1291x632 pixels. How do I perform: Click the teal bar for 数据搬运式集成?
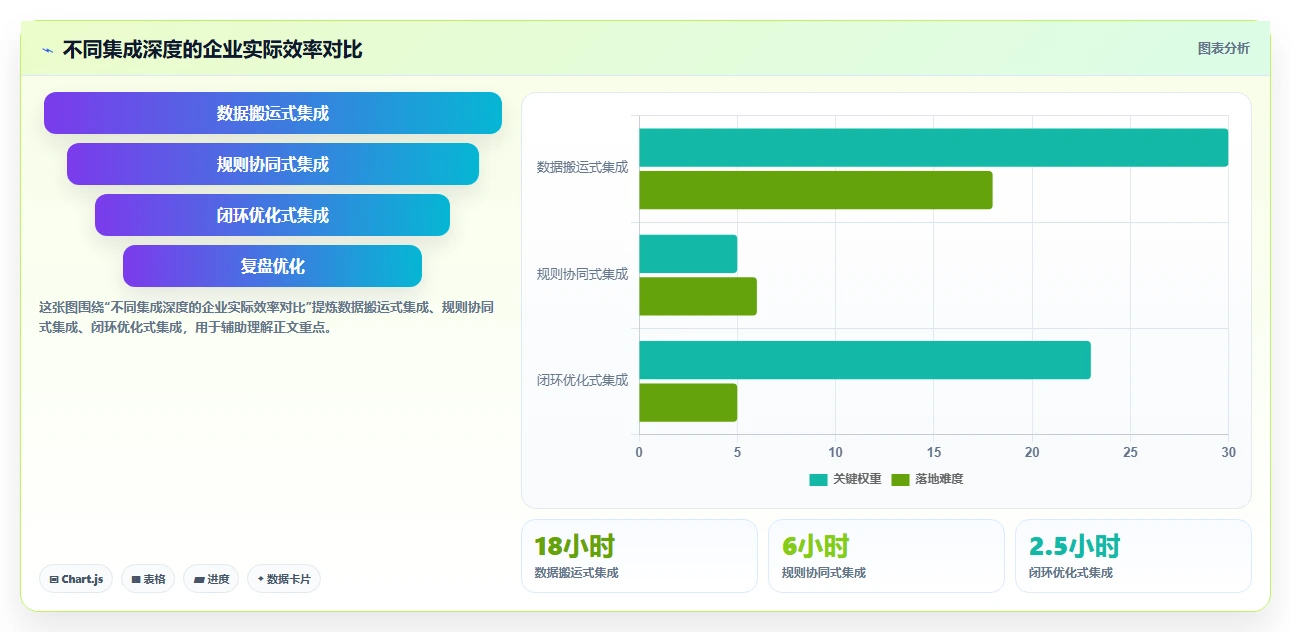click(933, 148)
